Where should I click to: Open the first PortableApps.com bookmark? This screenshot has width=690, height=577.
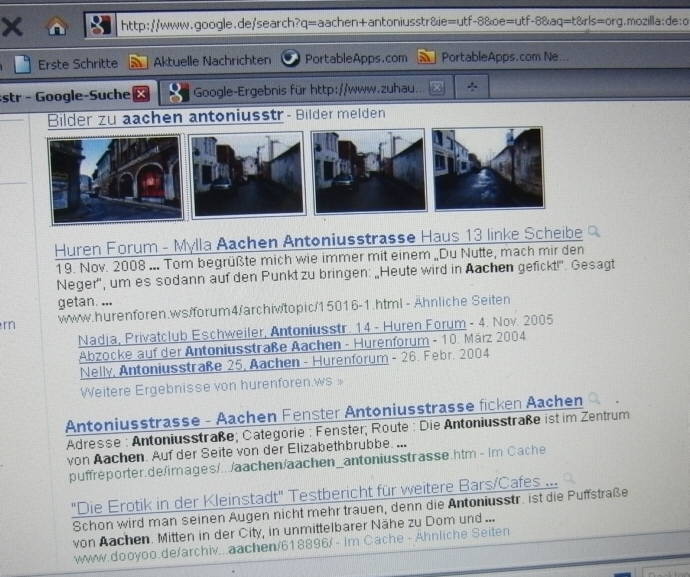[345, 58]
